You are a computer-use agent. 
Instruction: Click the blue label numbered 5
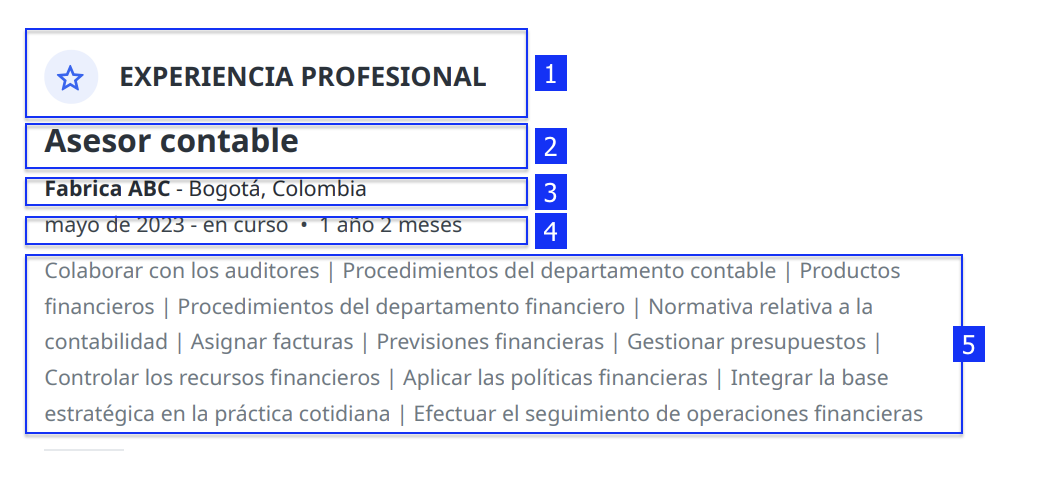[x=969, y=344]
